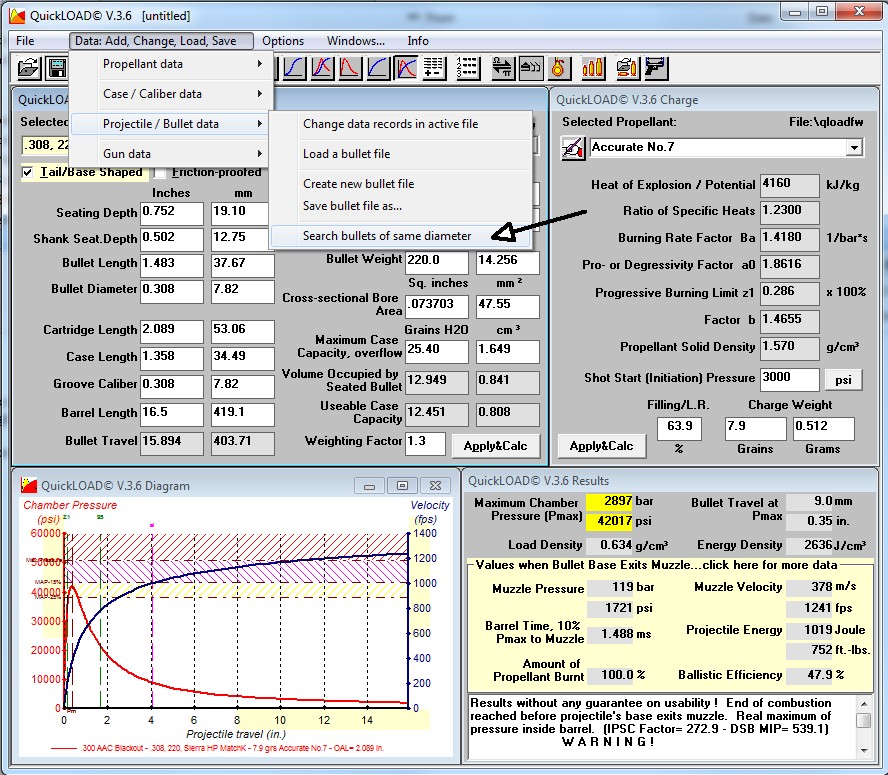
Task: Expand the Propellant data submenu
Action: tap(172, 64)
